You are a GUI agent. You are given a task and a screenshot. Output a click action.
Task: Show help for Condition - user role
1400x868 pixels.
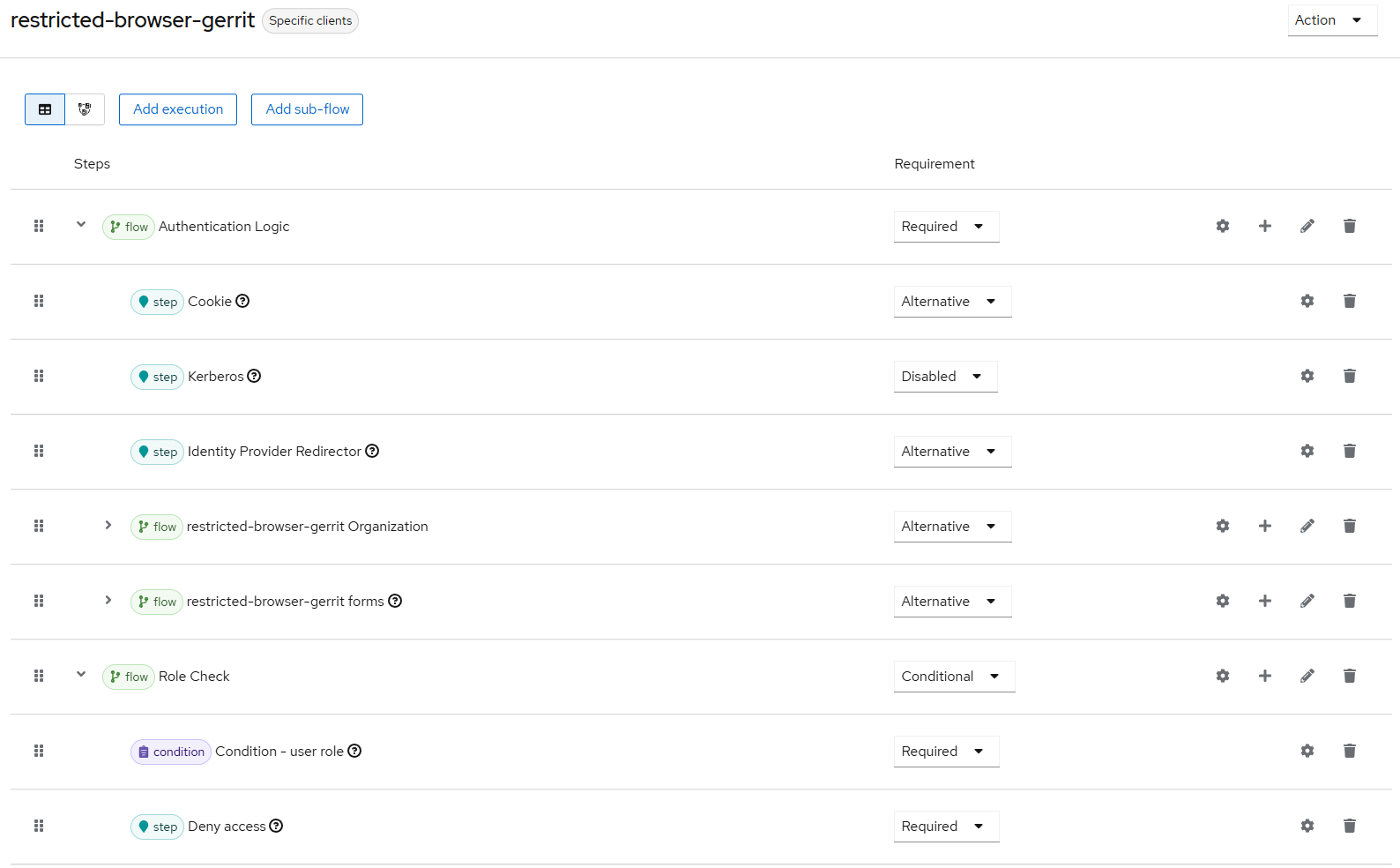tap(354, 752)
